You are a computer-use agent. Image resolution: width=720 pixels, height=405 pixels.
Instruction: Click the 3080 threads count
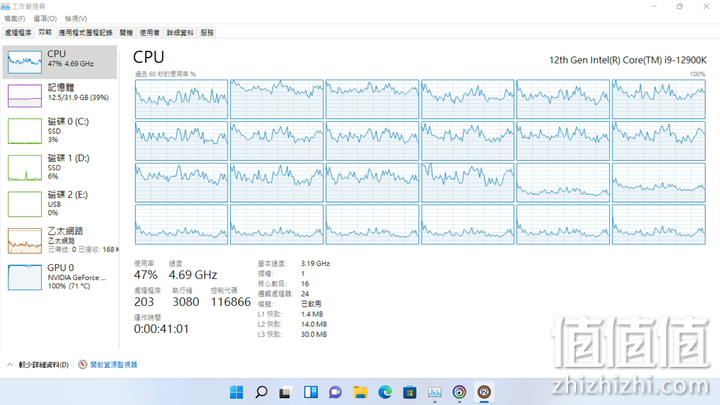(x=186, y=302)
